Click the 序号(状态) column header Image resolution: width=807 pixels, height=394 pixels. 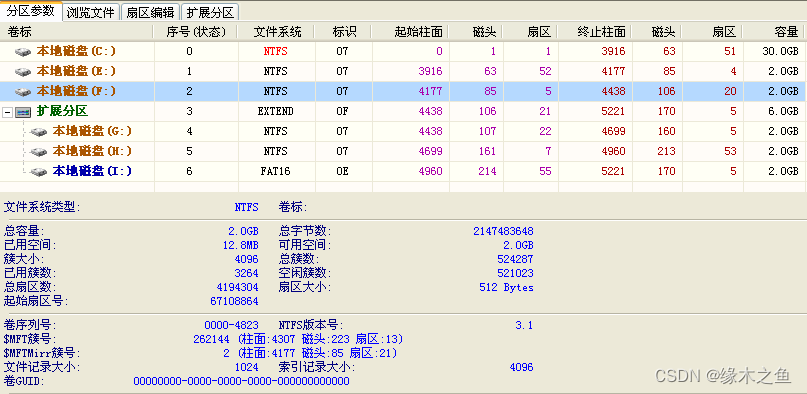[x=196, y=32]
